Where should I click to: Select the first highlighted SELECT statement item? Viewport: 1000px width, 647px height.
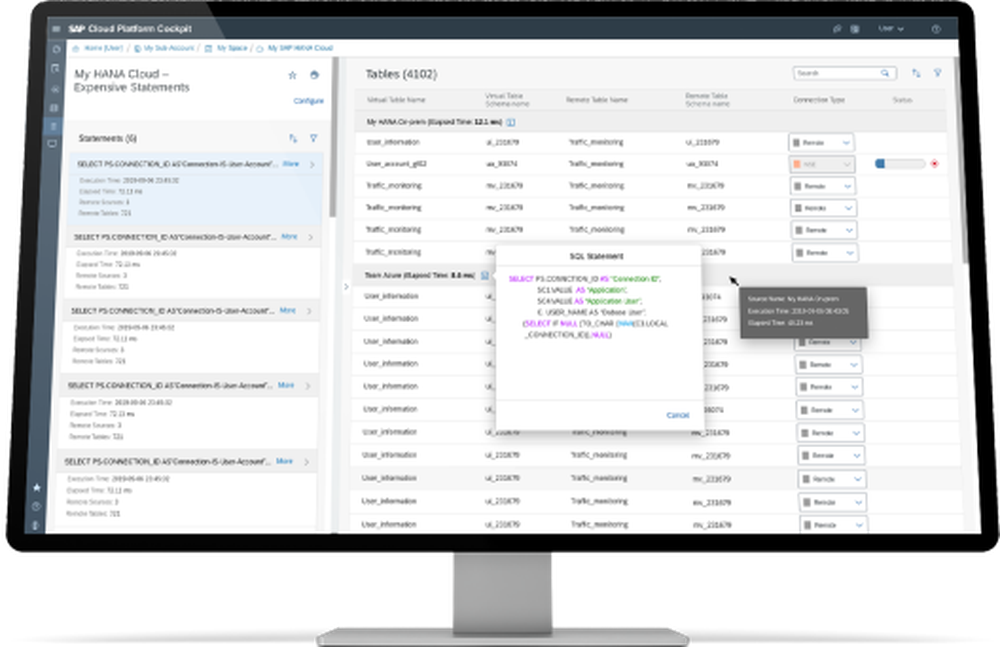pyautogui.click(x=196, y=189)
